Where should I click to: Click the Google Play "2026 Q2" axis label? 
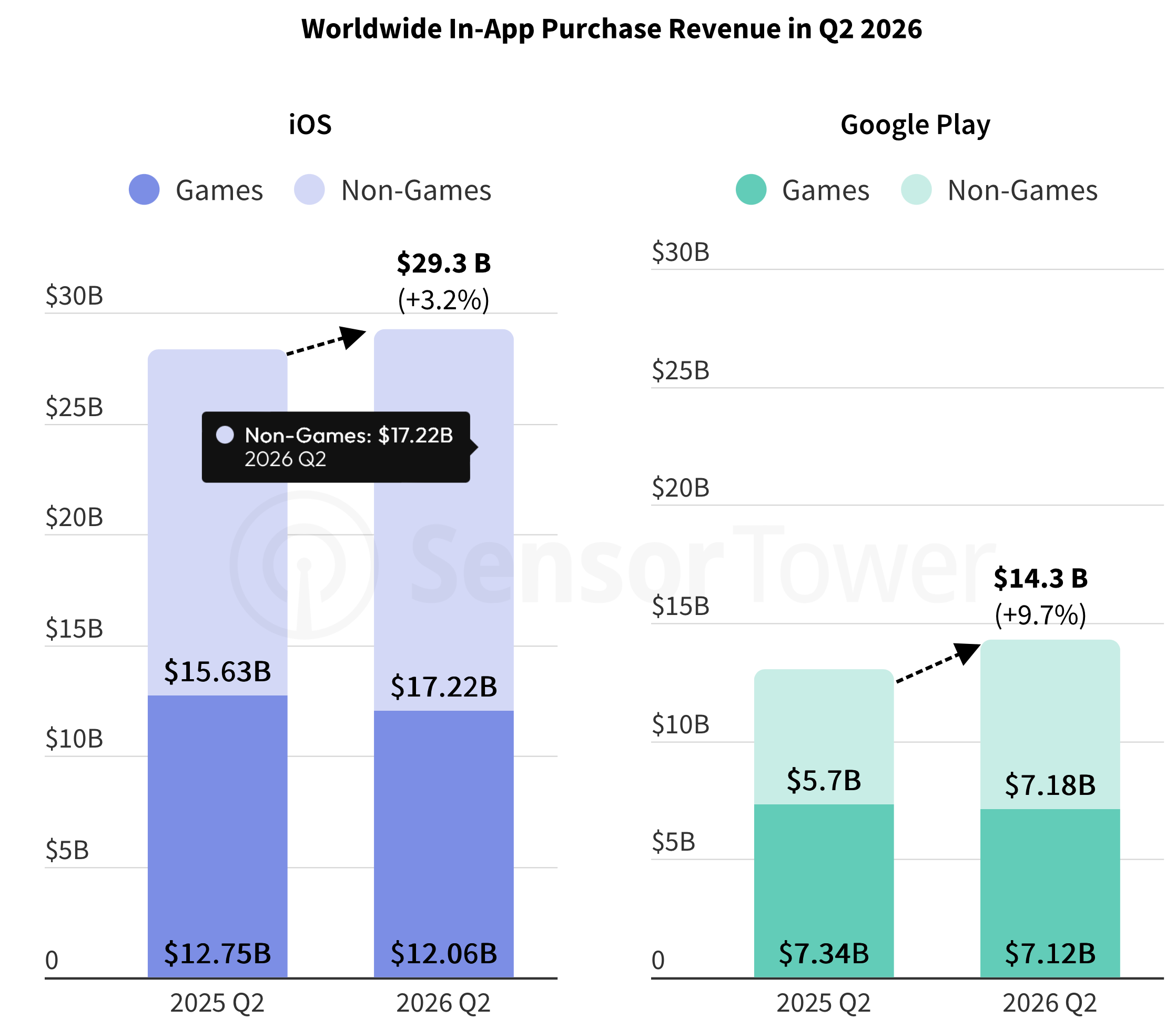(1050, 1003)
